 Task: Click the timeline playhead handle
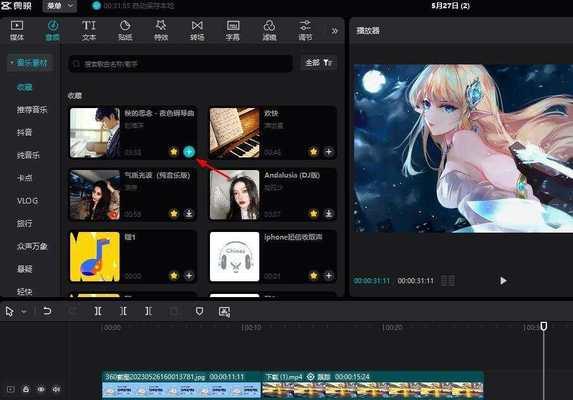click(544, 326)
